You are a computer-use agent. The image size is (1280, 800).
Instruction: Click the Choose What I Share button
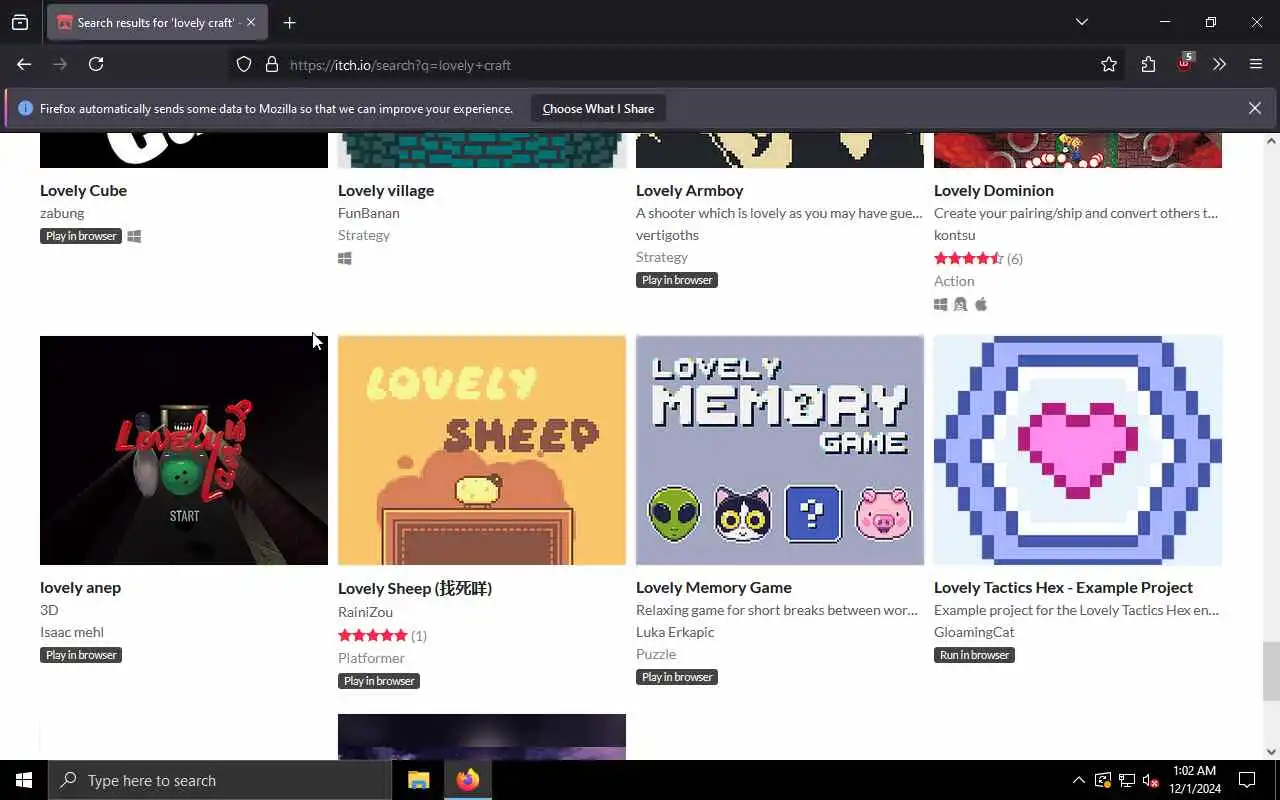coord(598,108)
